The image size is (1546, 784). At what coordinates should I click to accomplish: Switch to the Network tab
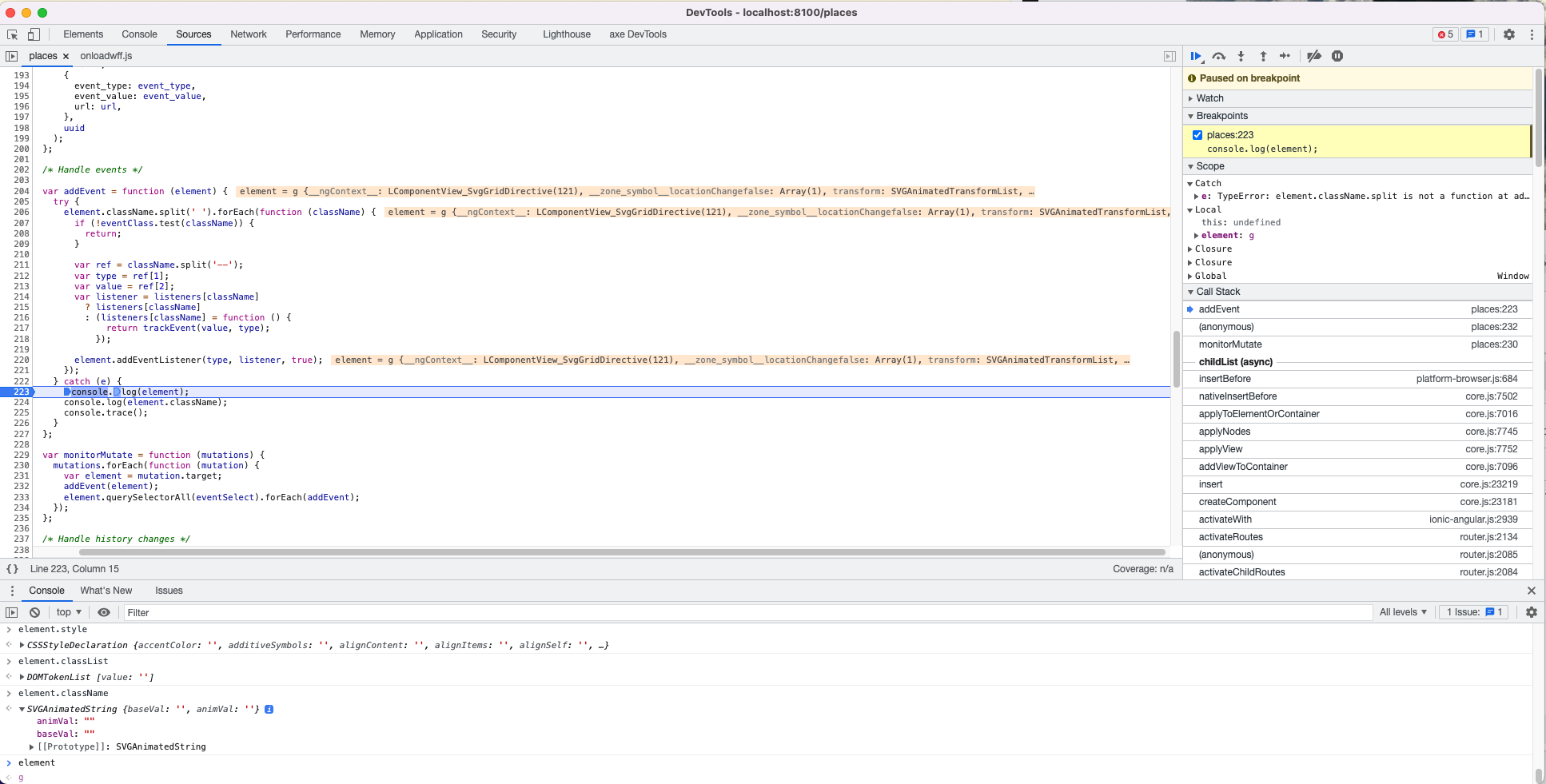[x=248, y=34]
